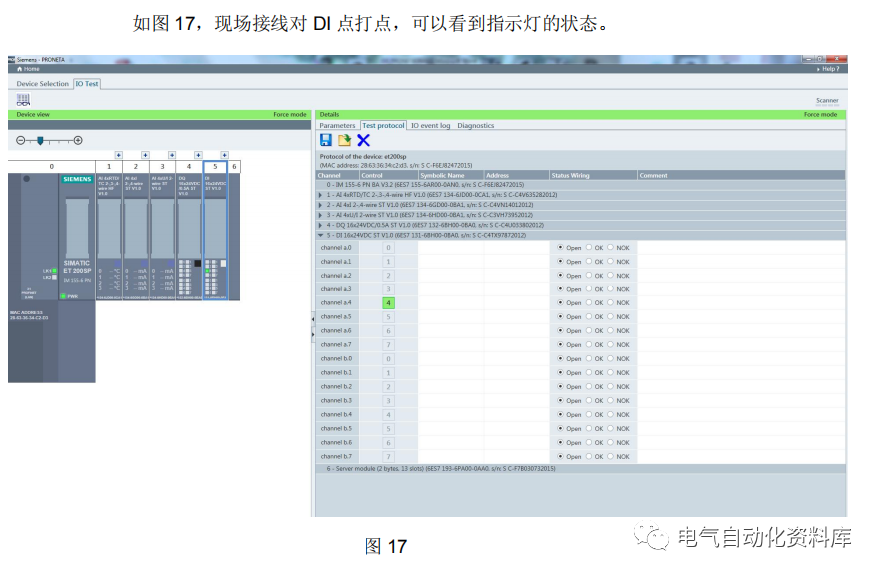This screenshot has width=880, height=576.
Task: Mark channel a.1 as NOK
Action: point(610,261)
